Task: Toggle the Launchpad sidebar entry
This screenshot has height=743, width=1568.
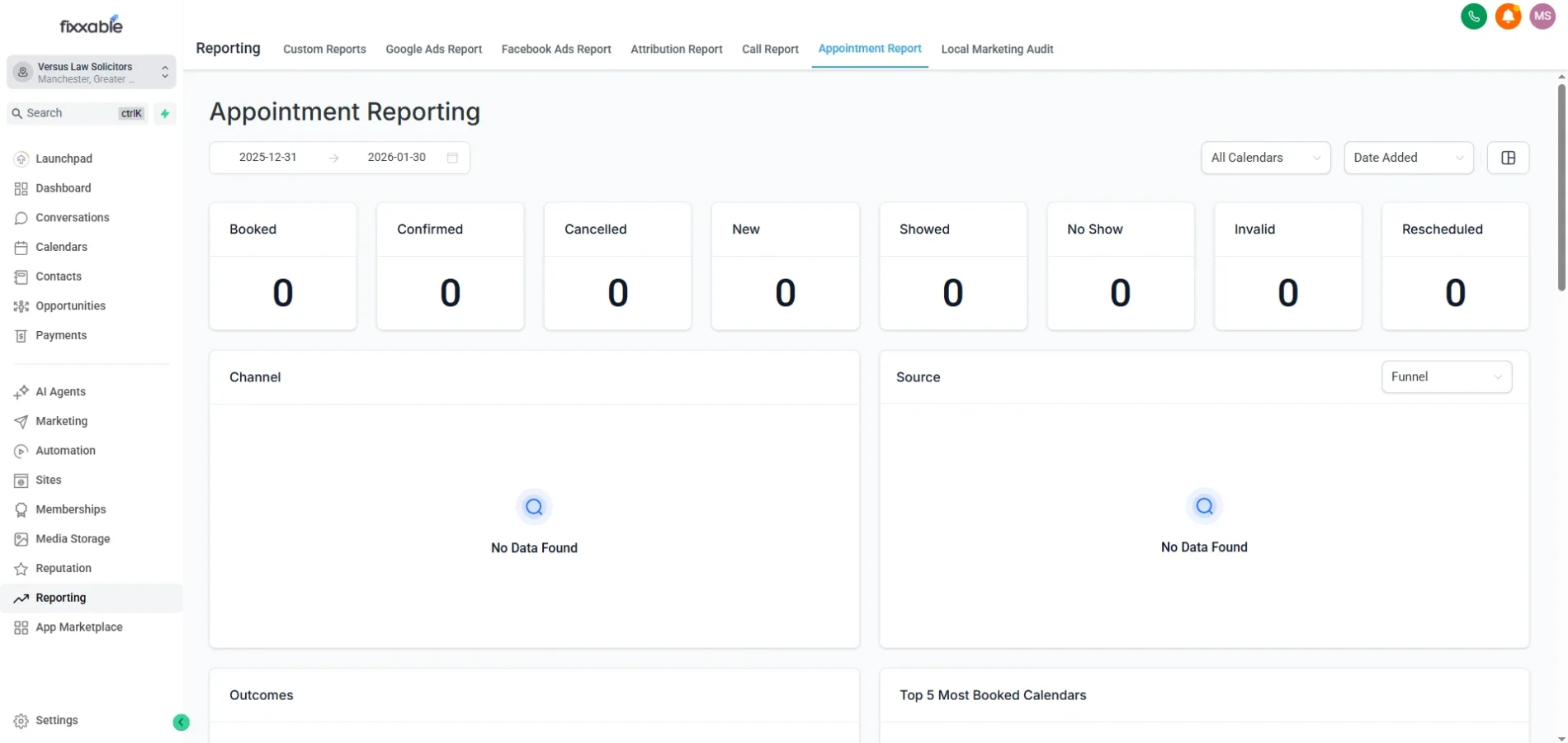Action: click(62, 158)
